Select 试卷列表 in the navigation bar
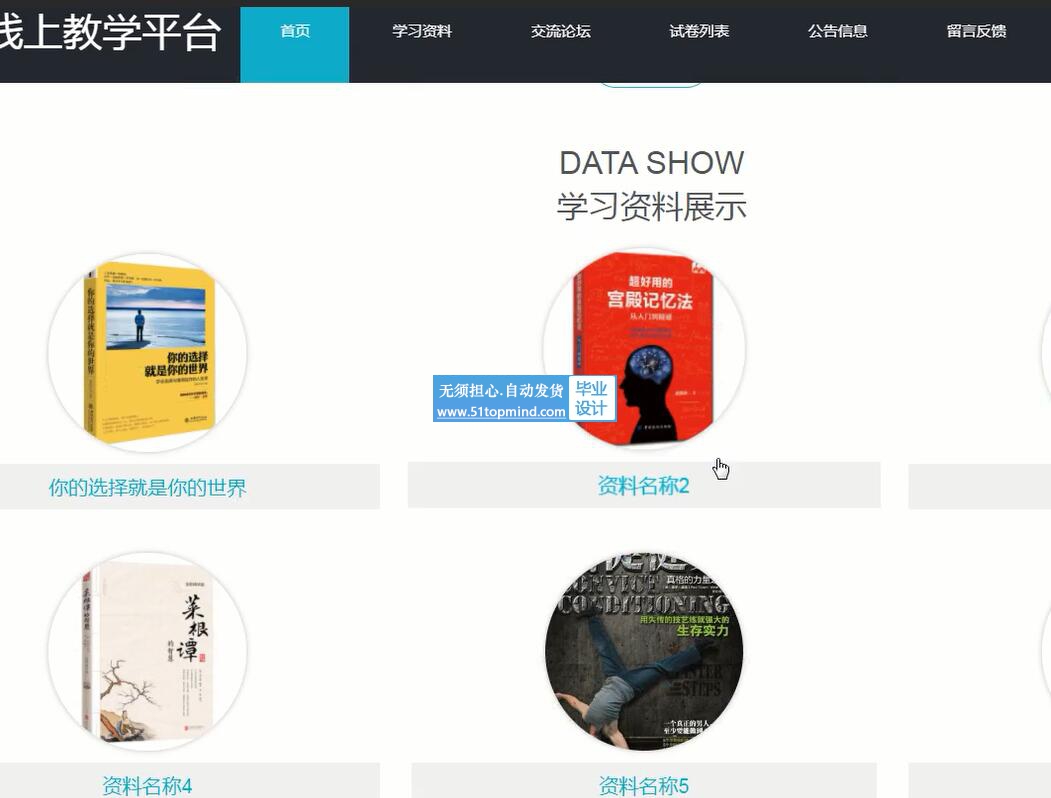Viewport: 1051px width, 798px height. tap(699, 31)
